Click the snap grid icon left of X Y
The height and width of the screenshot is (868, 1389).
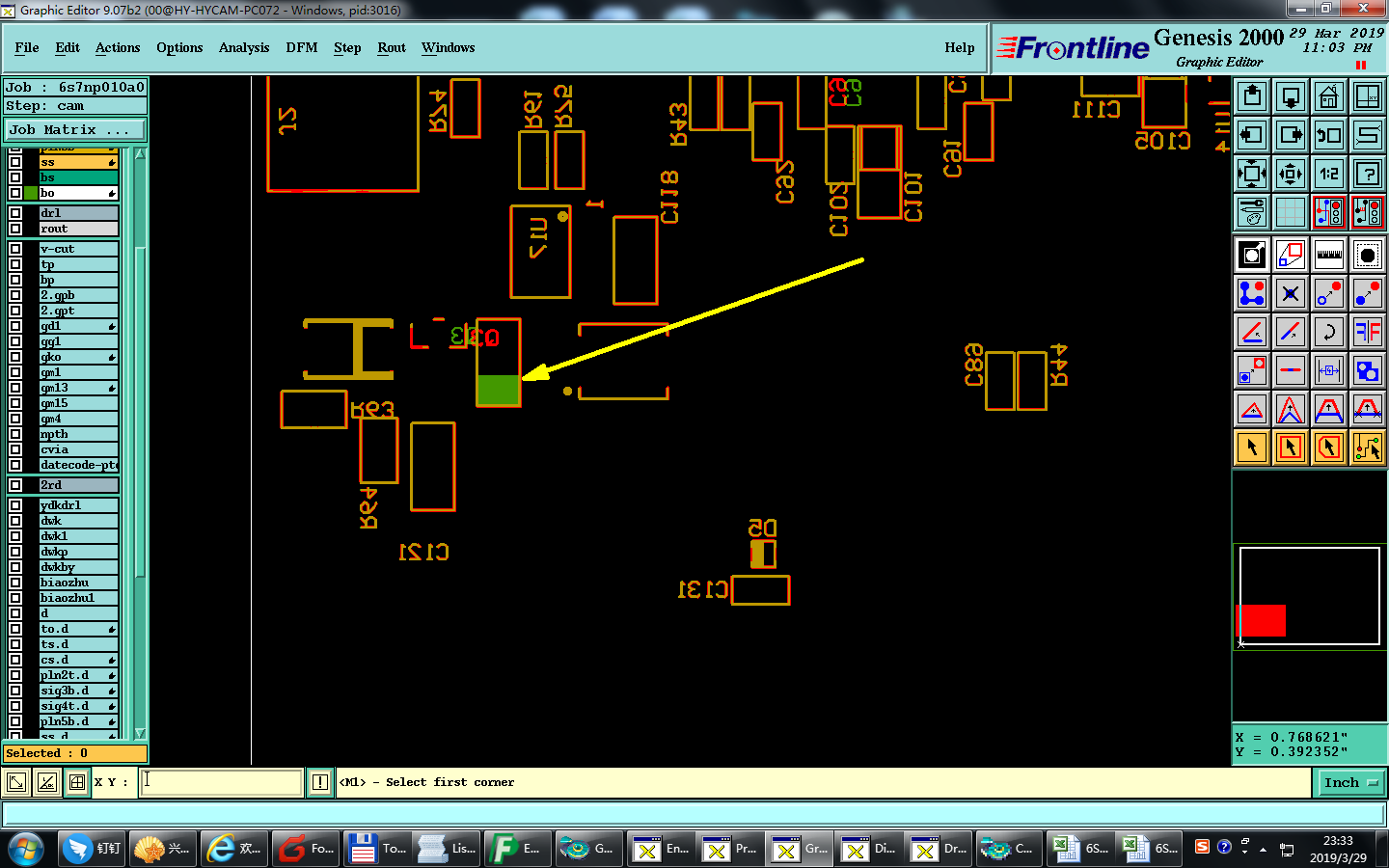point(77,782)
